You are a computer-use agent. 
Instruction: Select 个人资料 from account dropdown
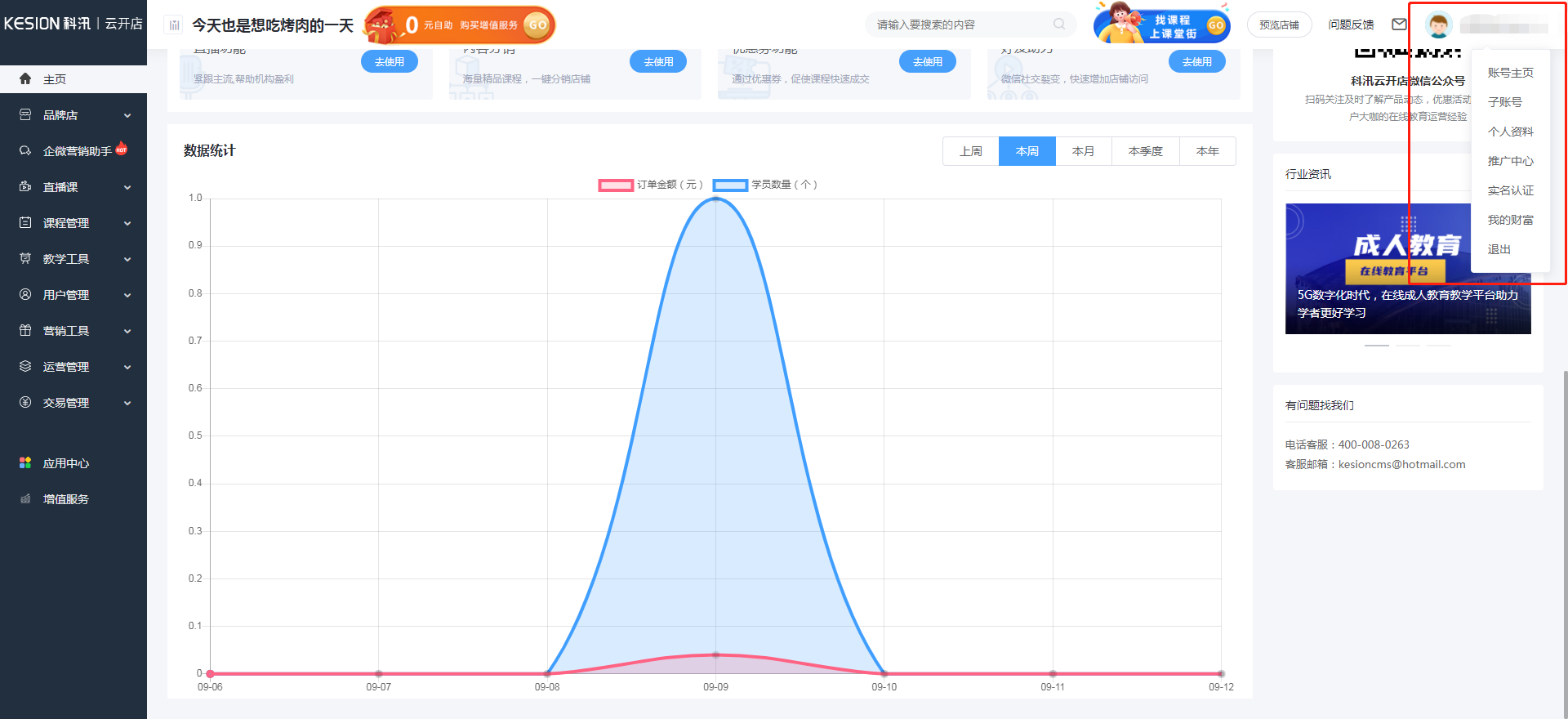[1510, 132]
